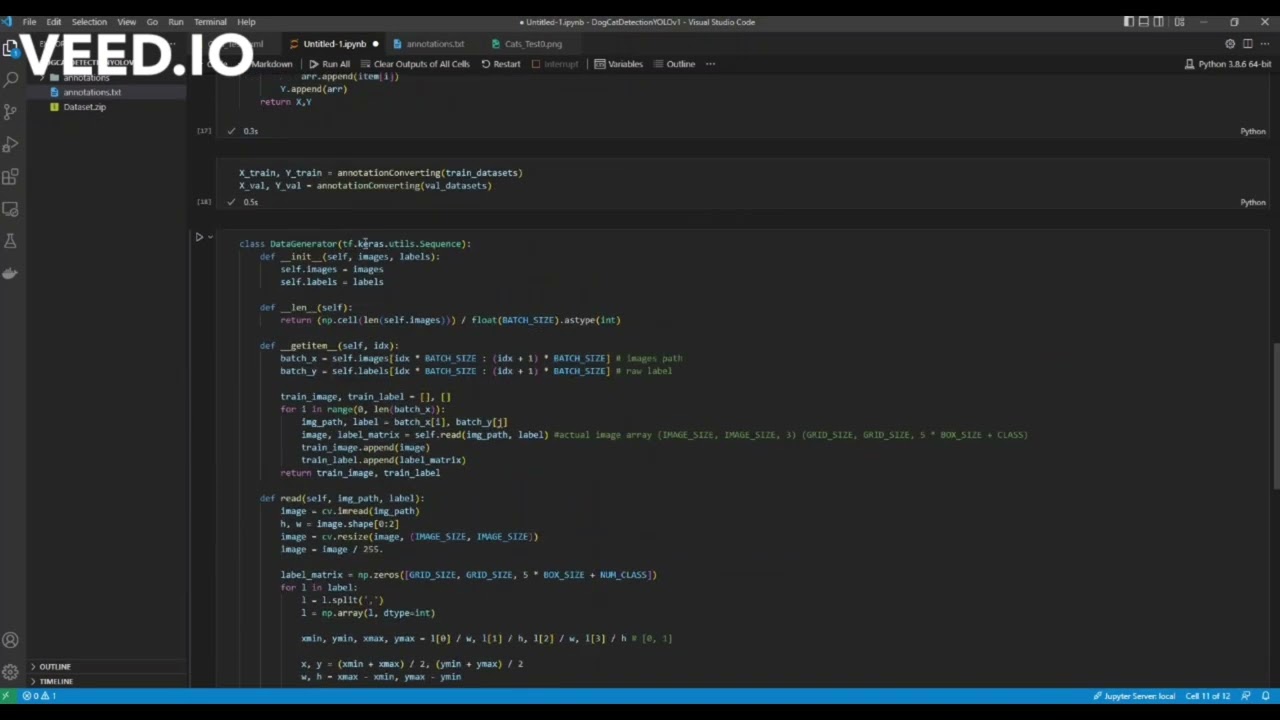Switch to Untitled-1.ipynb tab
This screenshot has height=720, width=1280.
coord(334,44)
